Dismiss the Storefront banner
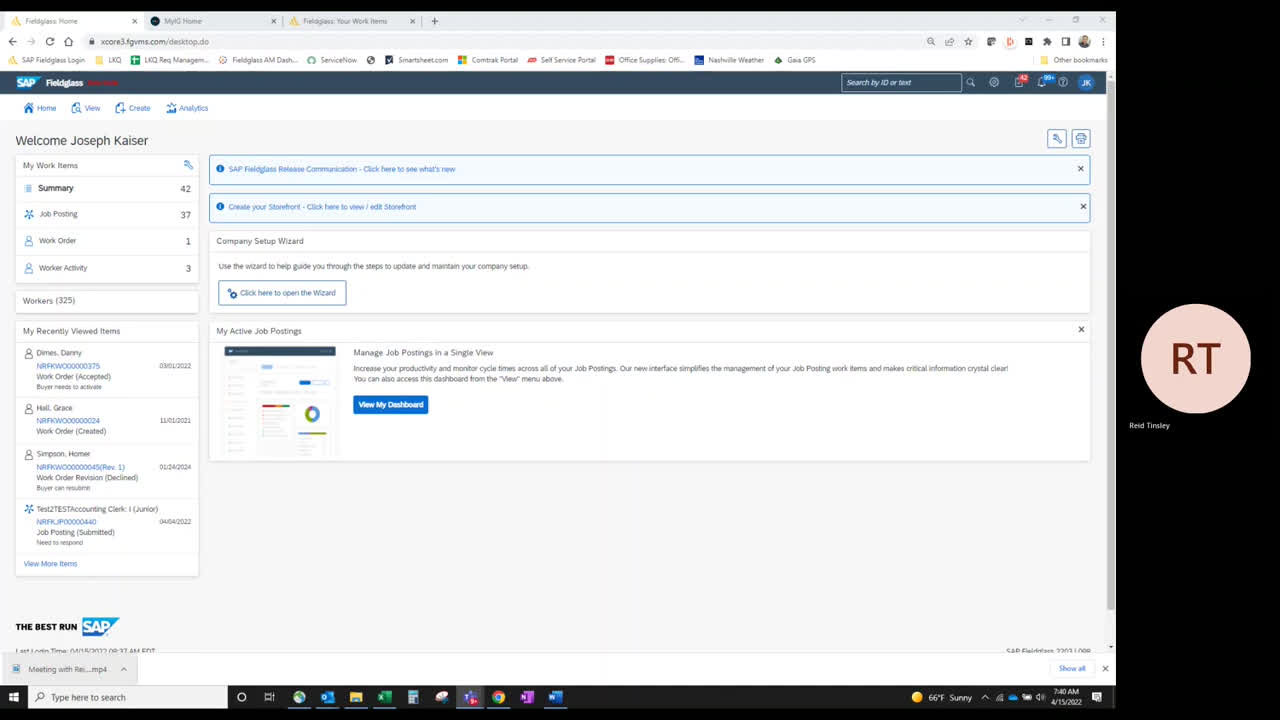1280x720 pixels. (1083, 206)
